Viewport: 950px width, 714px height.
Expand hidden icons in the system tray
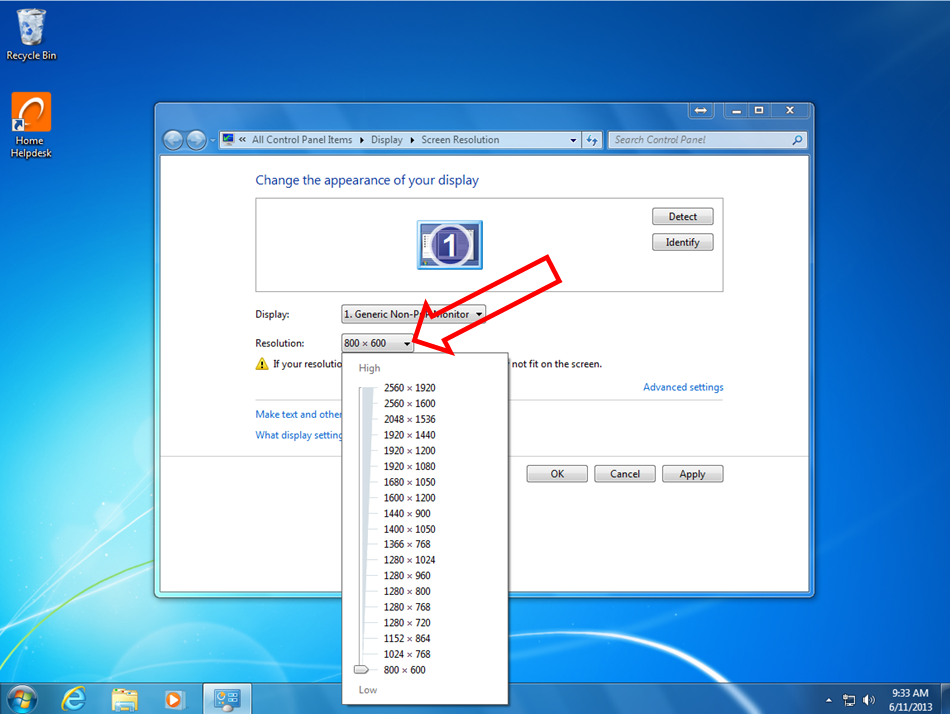click(x=828, y=699)
